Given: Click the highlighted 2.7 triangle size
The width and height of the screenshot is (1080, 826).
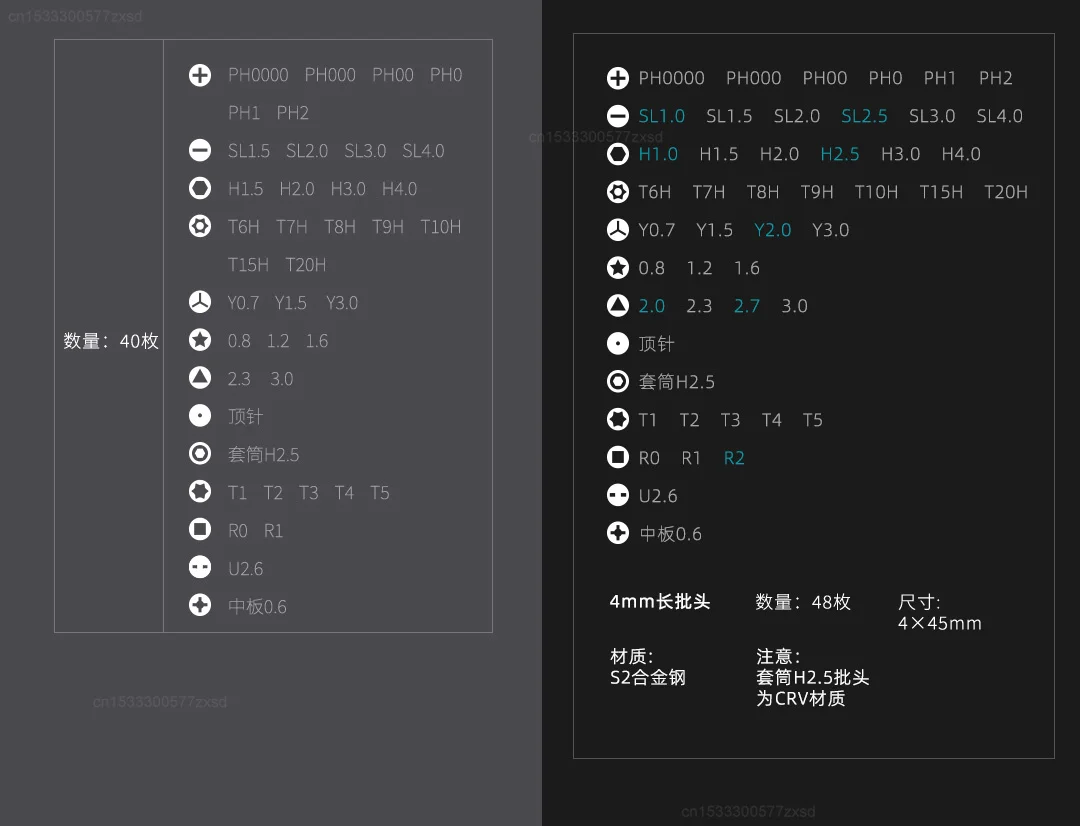Looking at the screenshot, I should tap(747, 306).
